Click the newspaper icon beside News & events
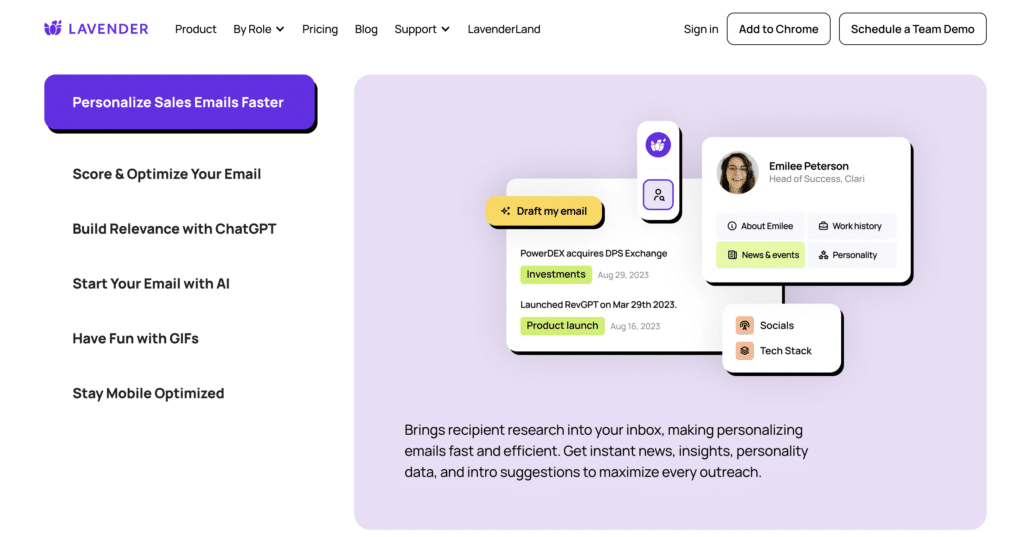This screenshot has height=537, width=1024. (x=732, y=255)
